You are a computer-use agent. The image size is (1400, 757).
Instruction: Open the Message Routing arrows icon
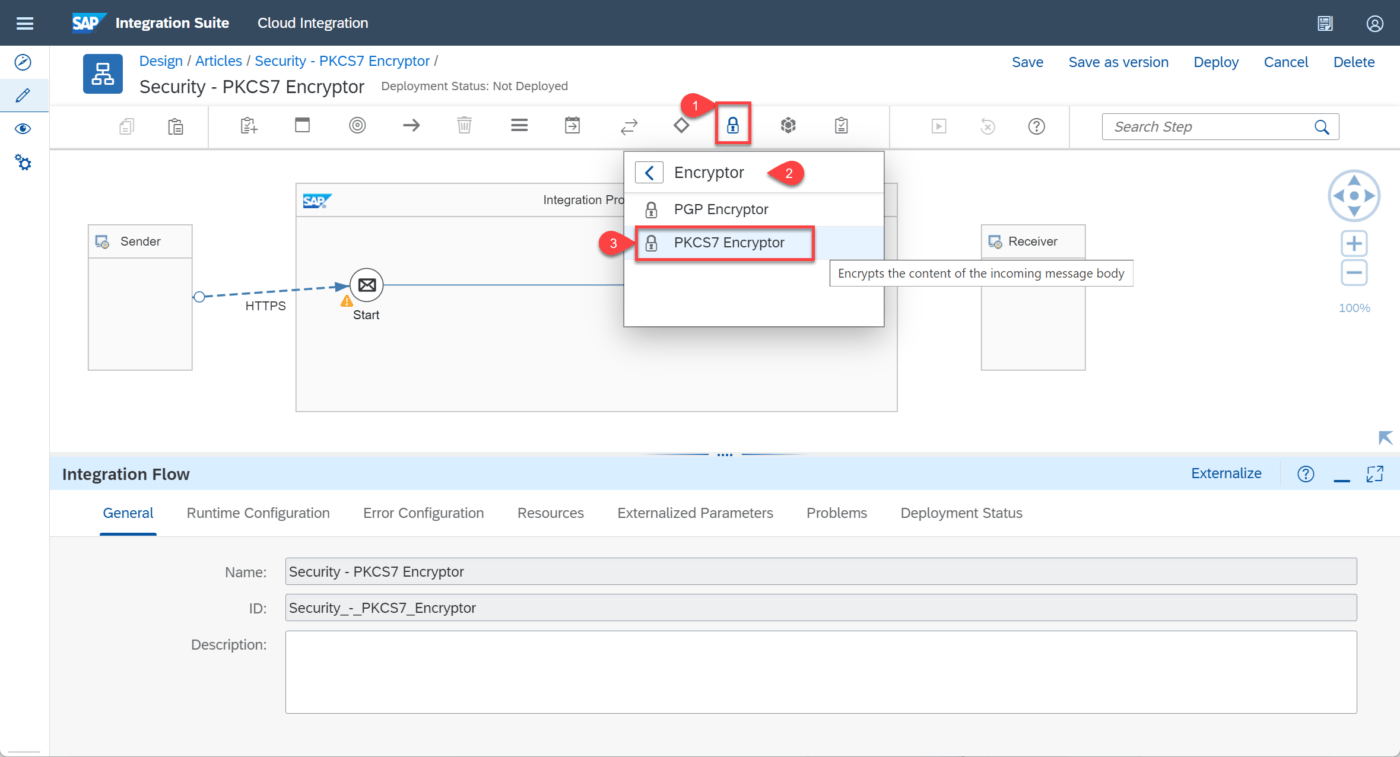tap(629, 126)
